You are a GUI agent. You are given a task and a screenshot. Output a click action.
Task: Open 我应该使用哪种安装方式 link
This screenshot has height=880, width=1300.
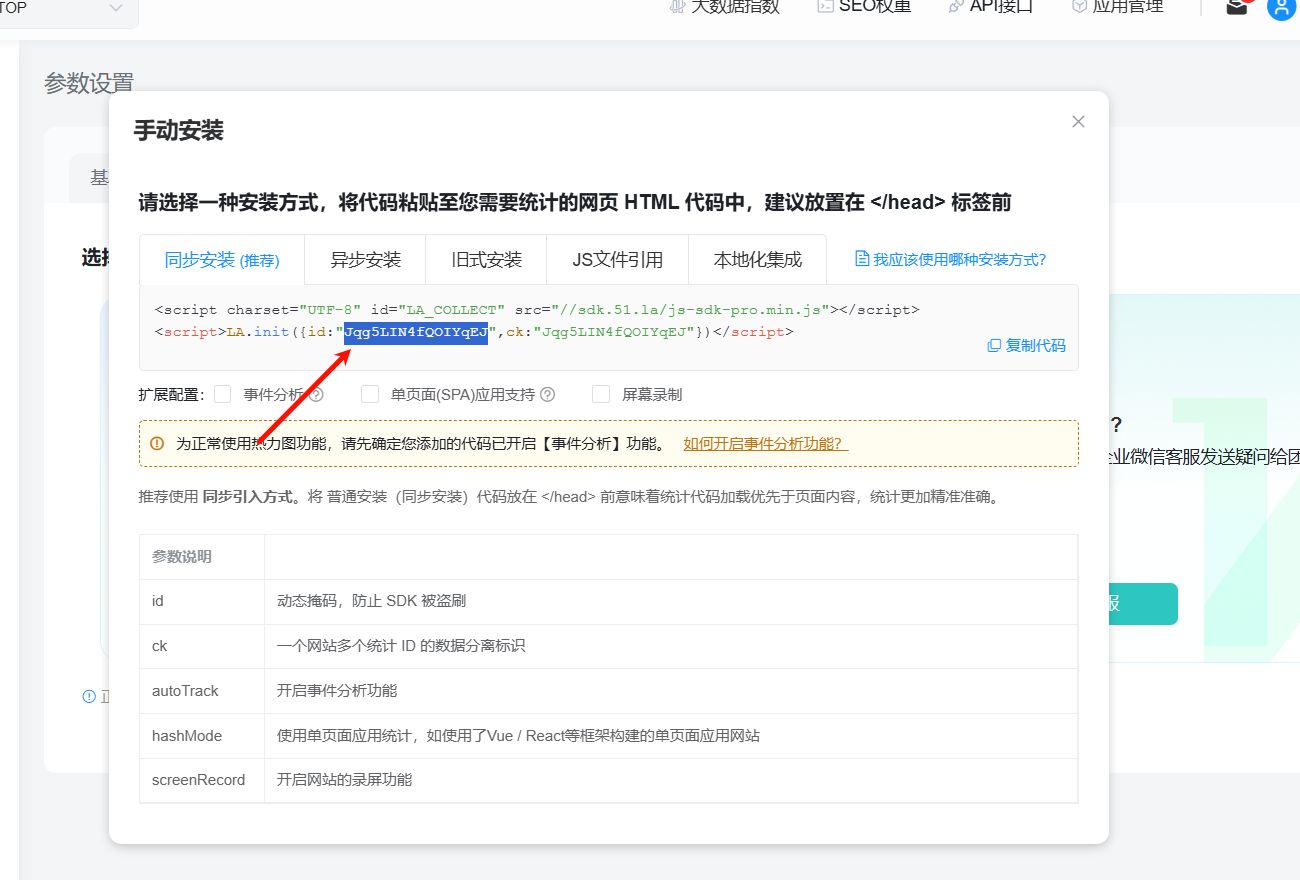click(959, 259)
